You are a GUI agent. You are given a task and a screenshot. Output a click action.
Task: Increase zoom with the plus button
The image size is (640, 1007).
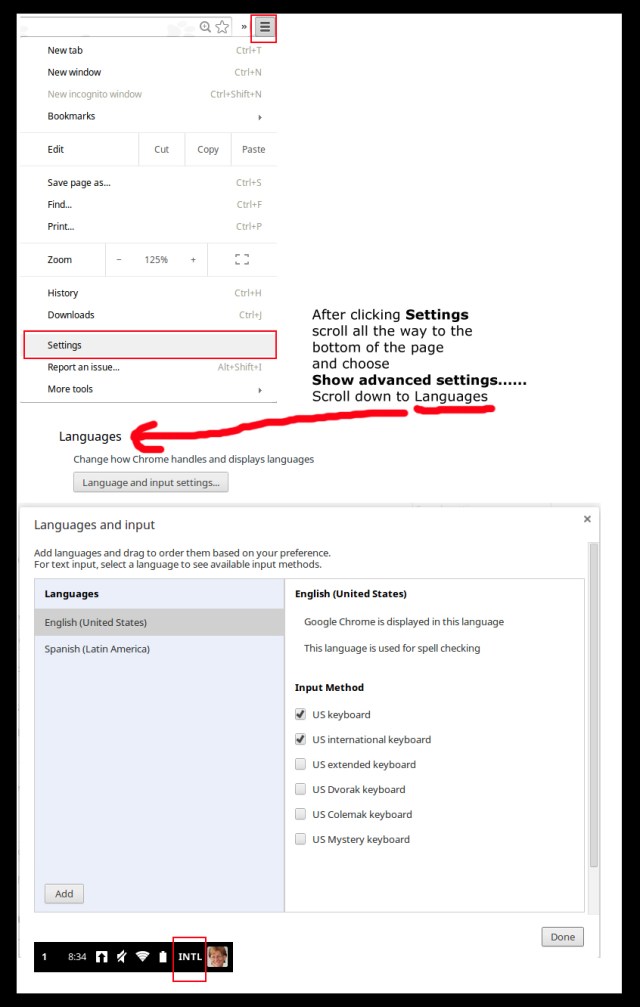pos(193,260)
